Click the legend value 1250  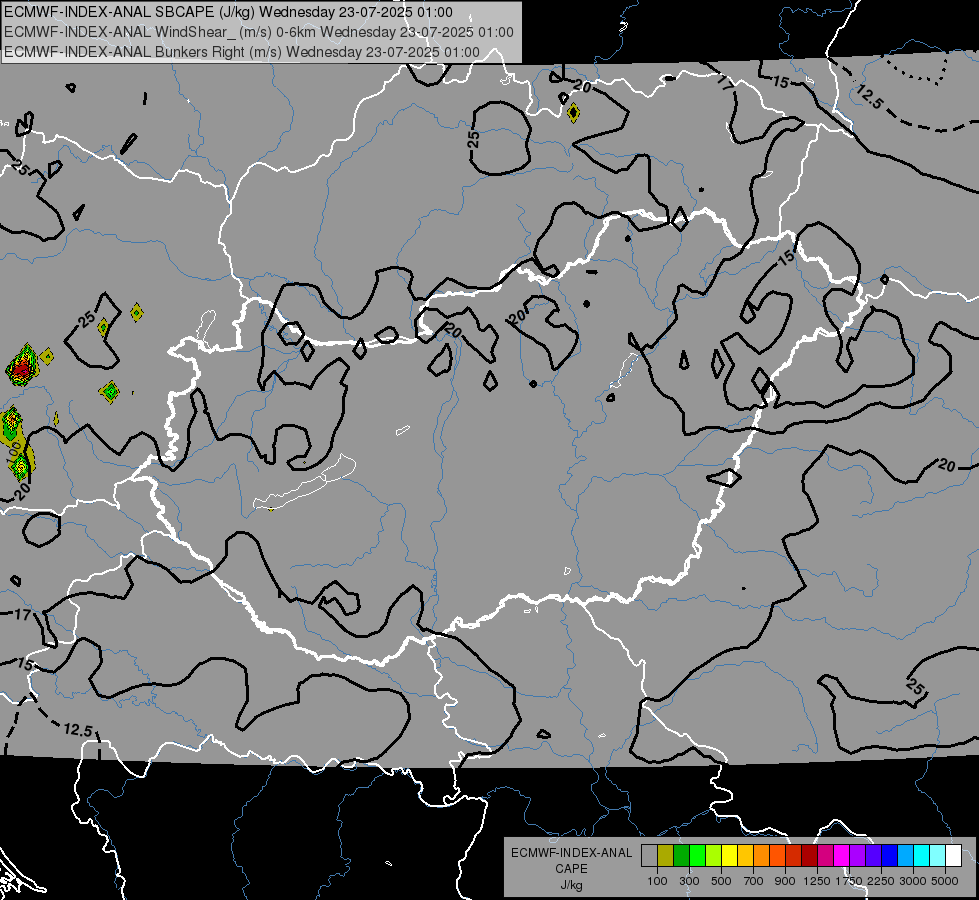[817, 881]
